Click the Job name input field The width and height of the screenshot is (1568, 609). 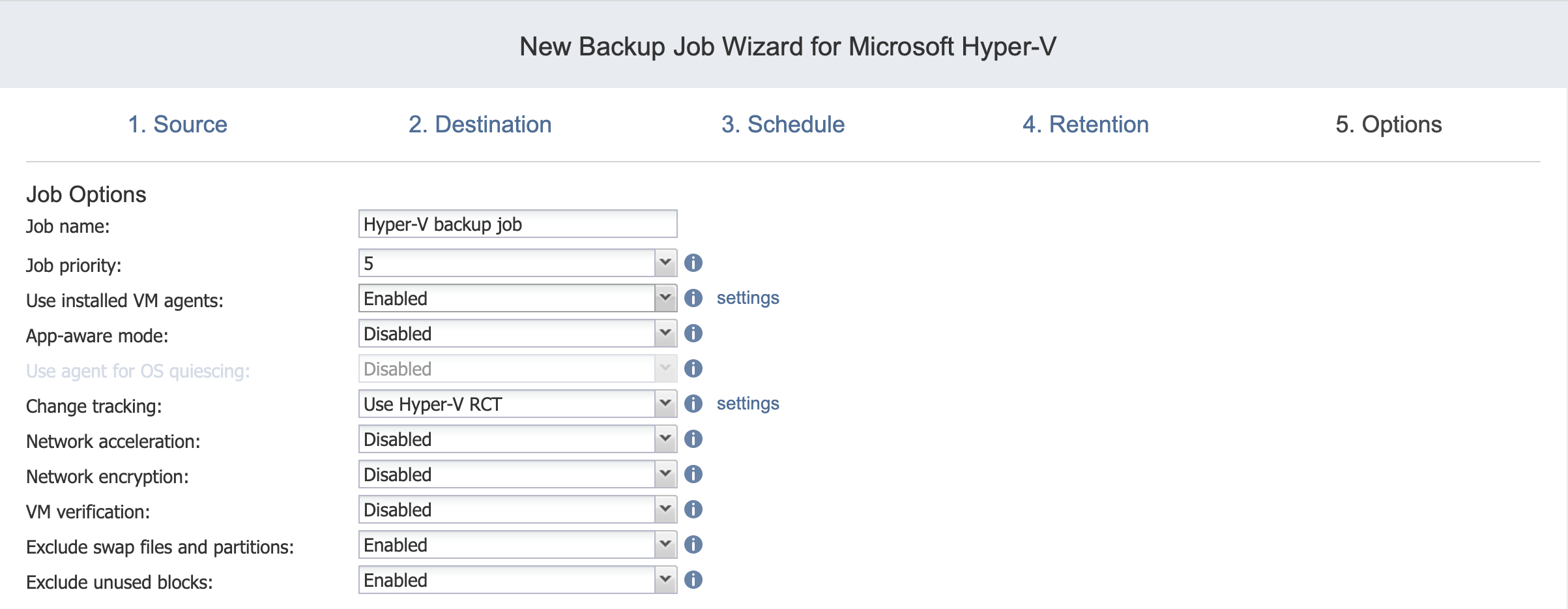pyautogui.click(x=517, y=224)
